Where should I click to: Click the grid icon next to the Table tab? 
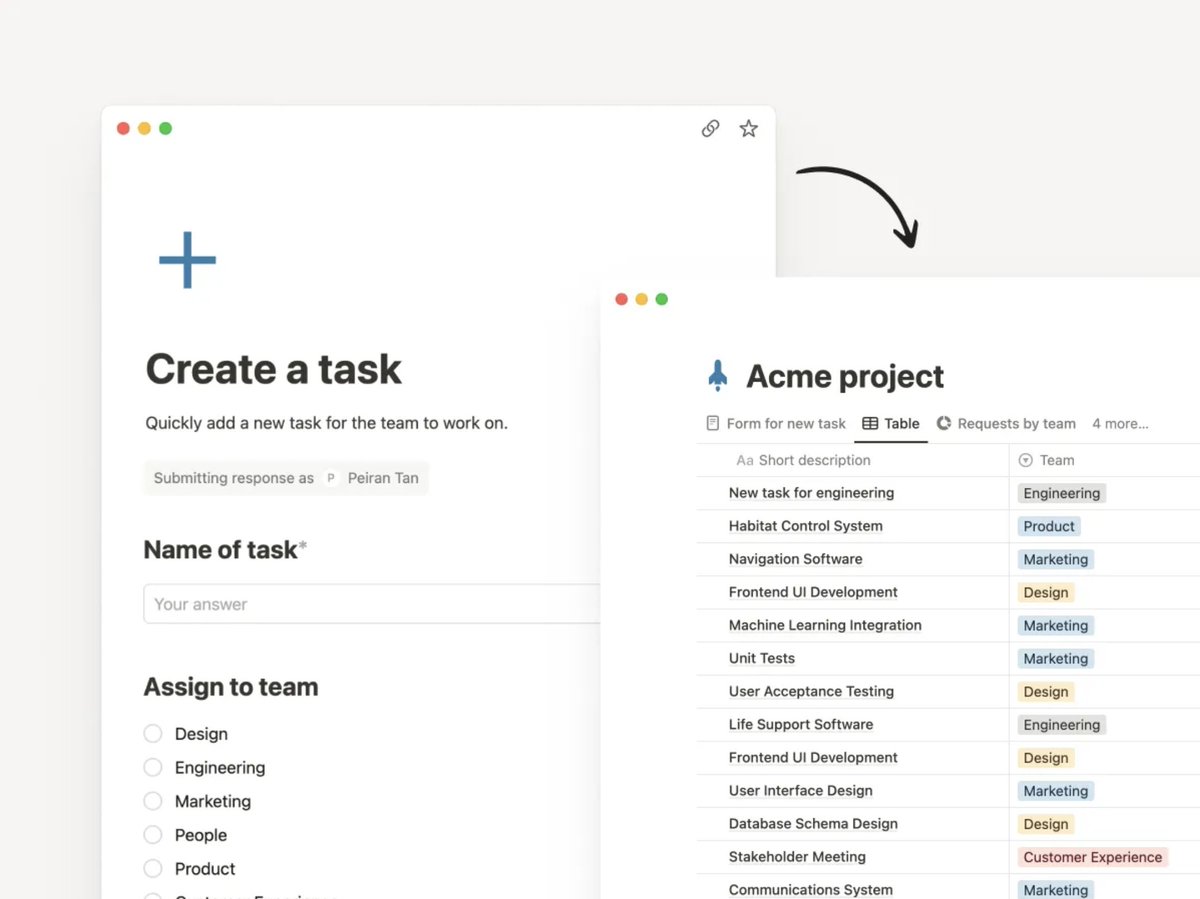pos(868,423)
